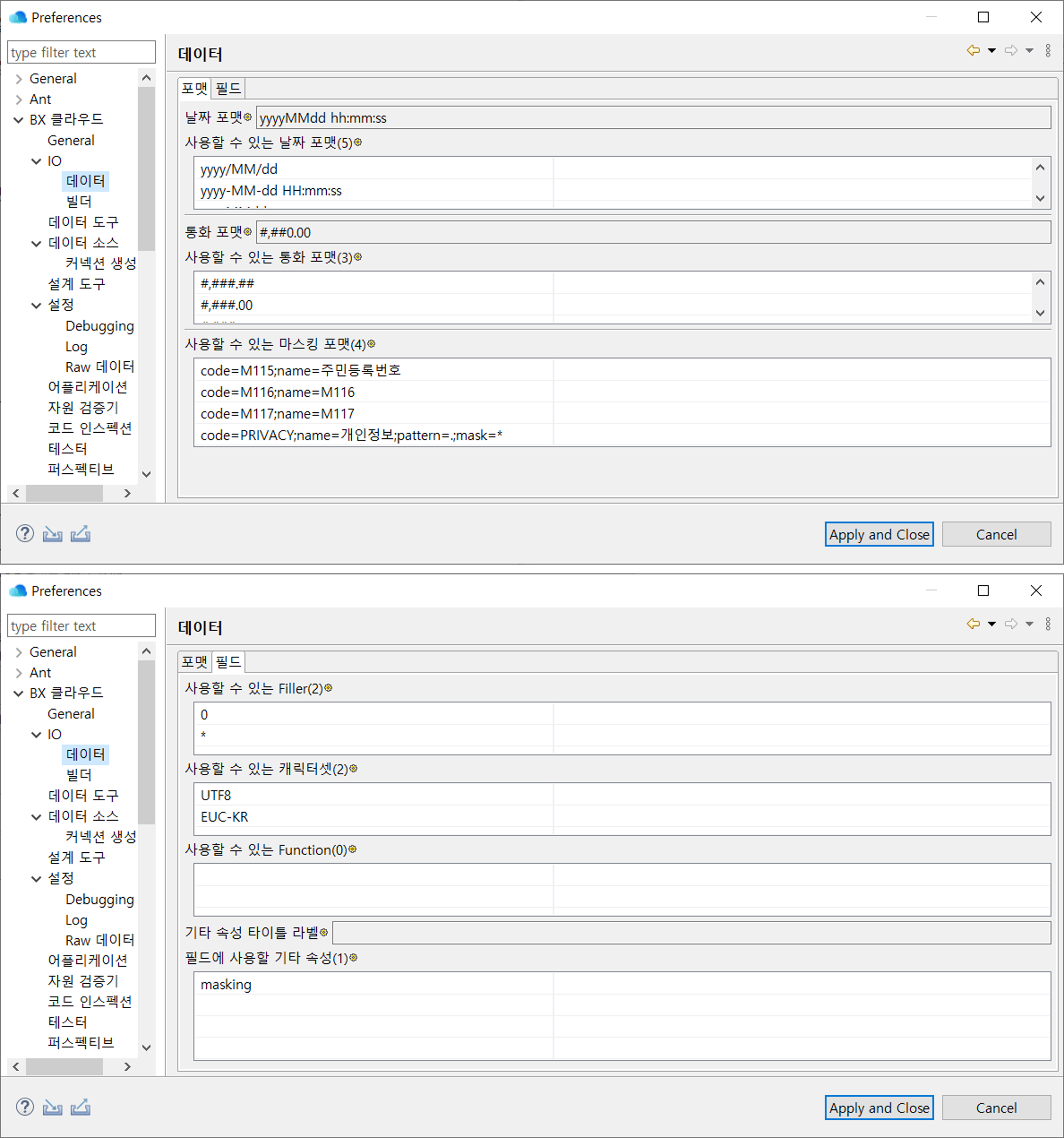Image resolution: width=1064 pixels, height=1138 pixels.
Task: Click the Apply and Close button
Action: click(x=879, y=534)
